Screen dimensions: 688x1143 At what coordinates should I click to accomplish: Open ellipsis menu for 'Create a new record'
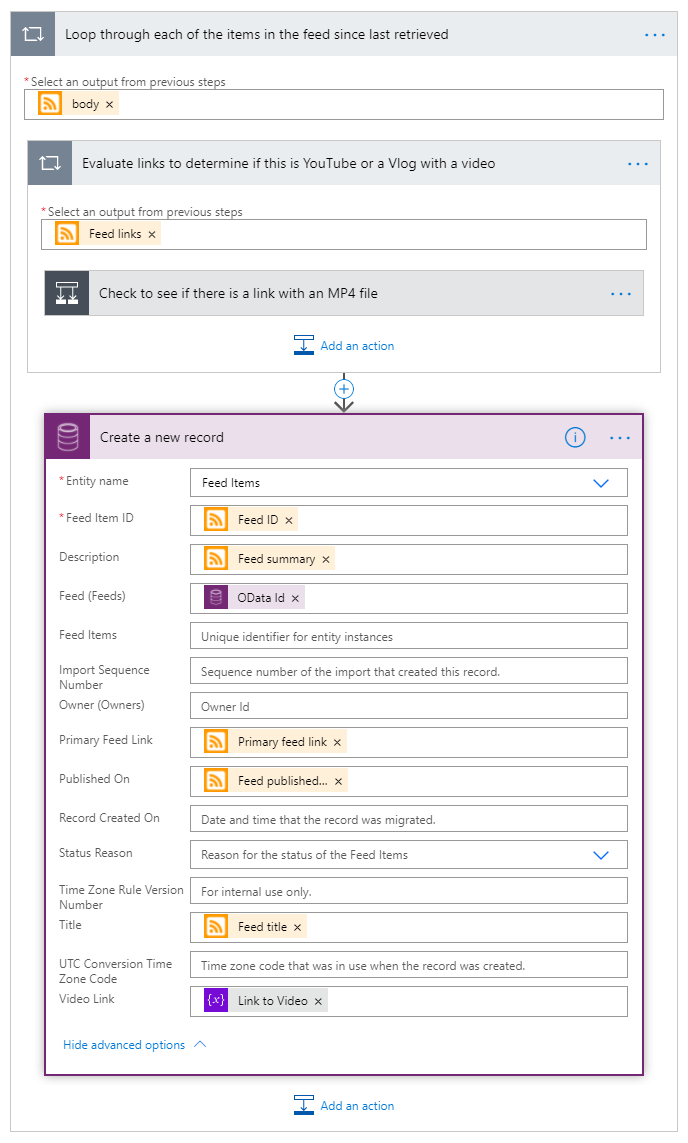click(619, 438)
